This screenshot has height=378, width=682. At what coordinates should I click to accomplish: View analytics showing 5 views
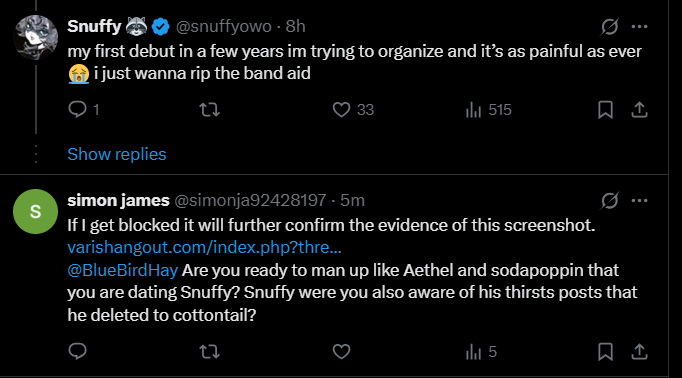(481, 351)
